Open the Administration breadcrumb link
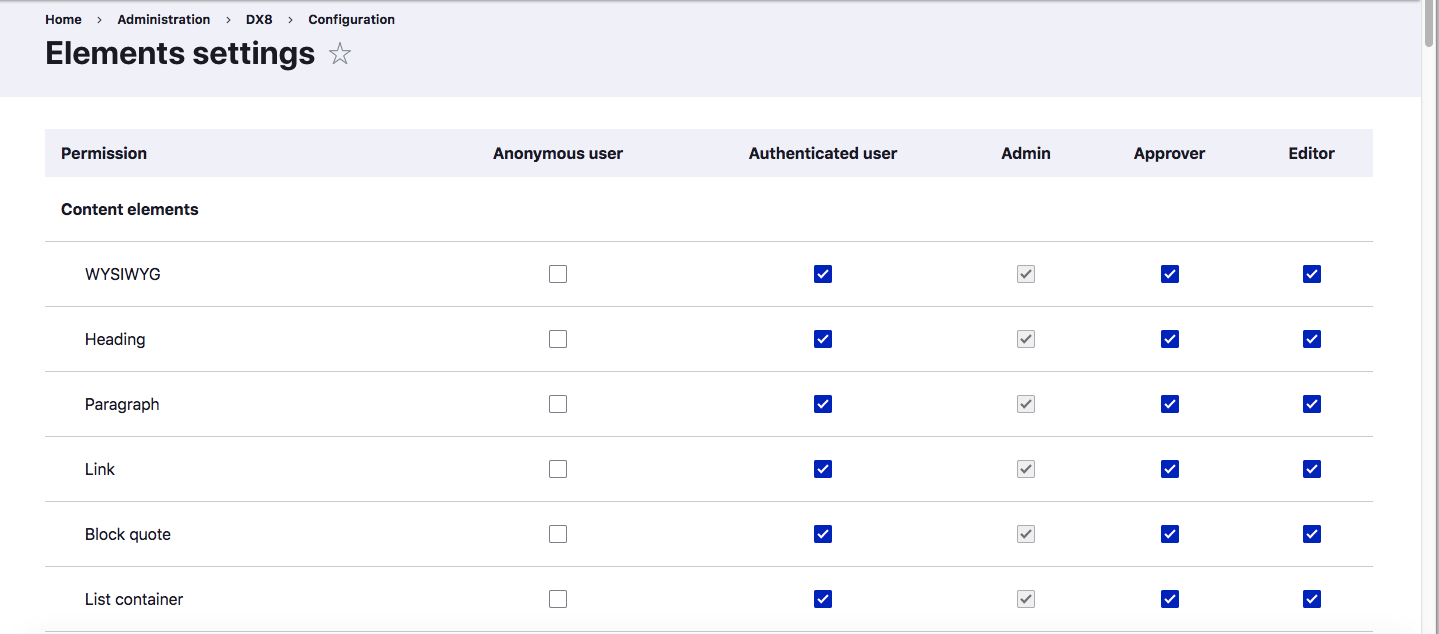The width and height of the screenshot is (1439, 634). 164,19
